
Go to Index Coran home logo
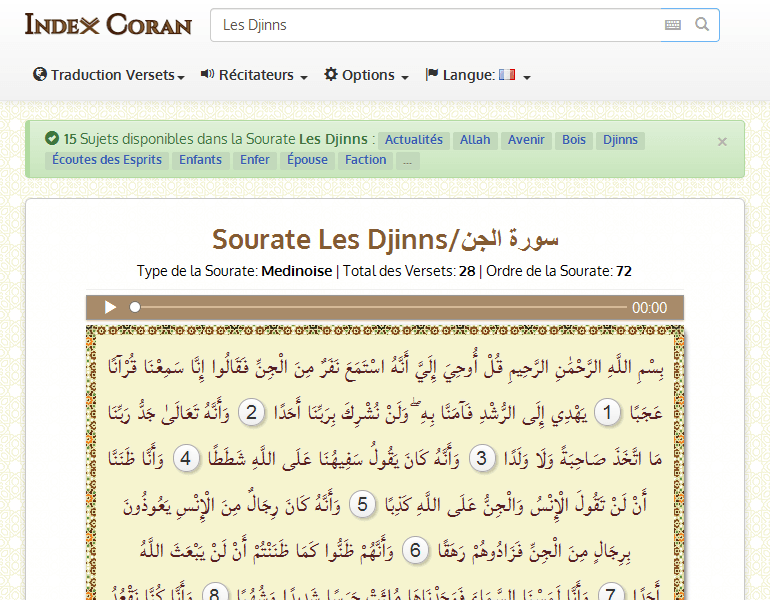108,25
